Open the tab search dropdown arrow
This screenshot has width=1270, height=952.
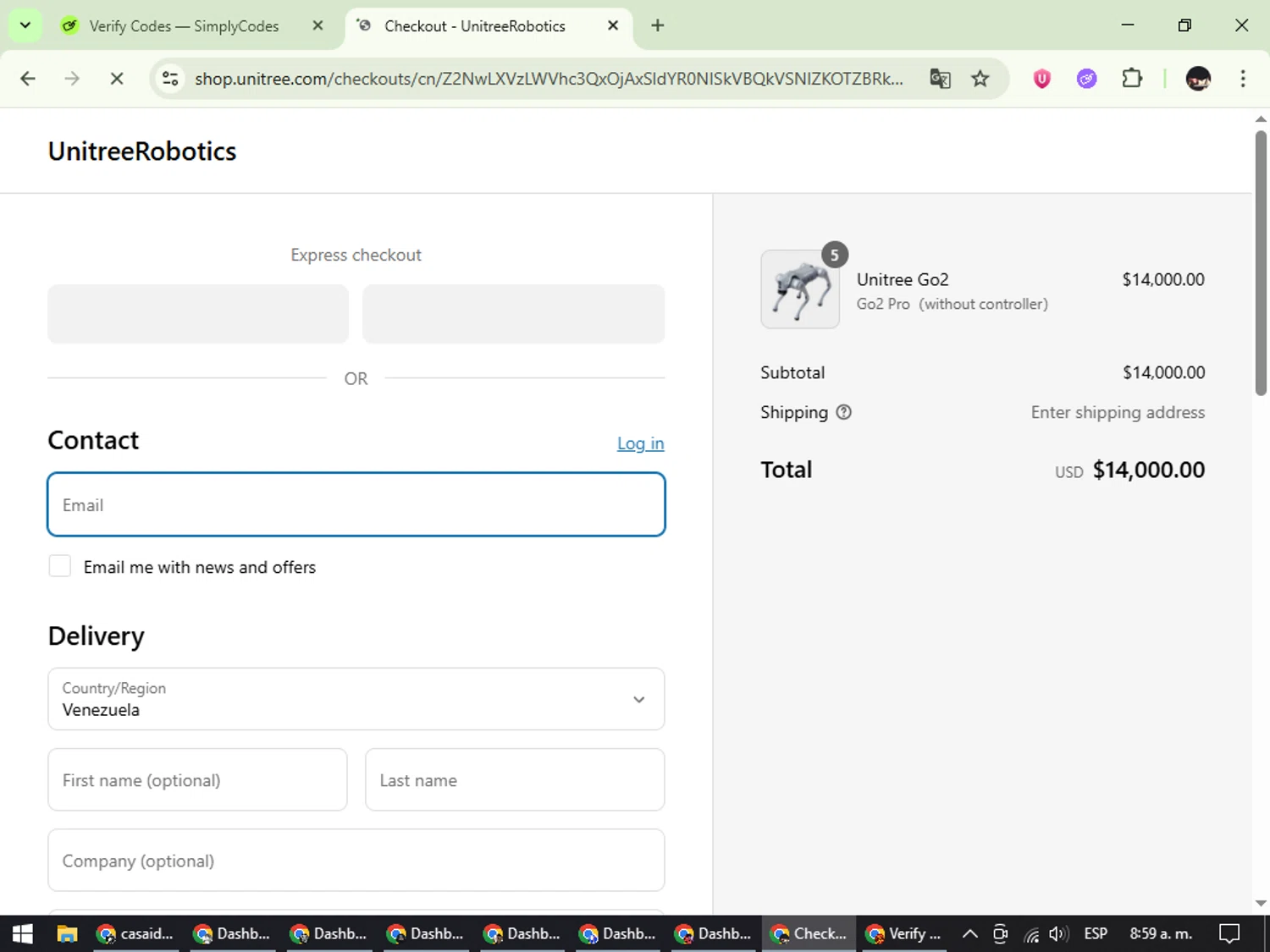[x=25, y=25]
